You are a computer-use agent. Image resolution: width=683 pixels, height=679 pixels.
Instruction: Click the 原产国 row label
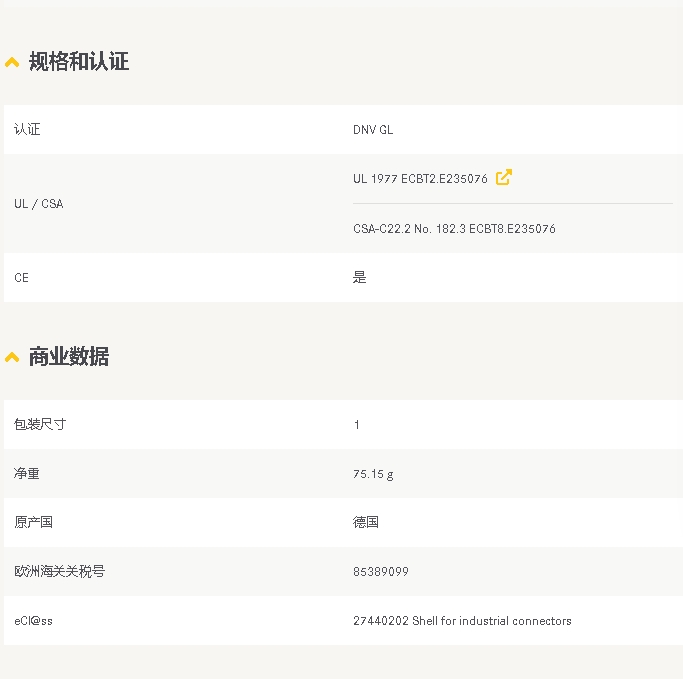click(x=33, y=523)
